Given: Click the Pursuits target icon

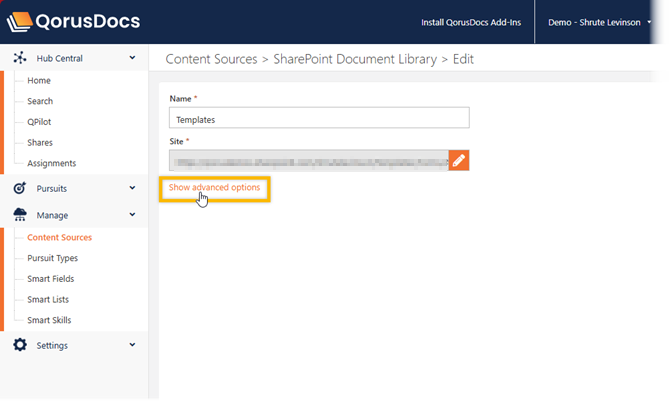Looking at the screenshot, I should [x=20, y=188].
